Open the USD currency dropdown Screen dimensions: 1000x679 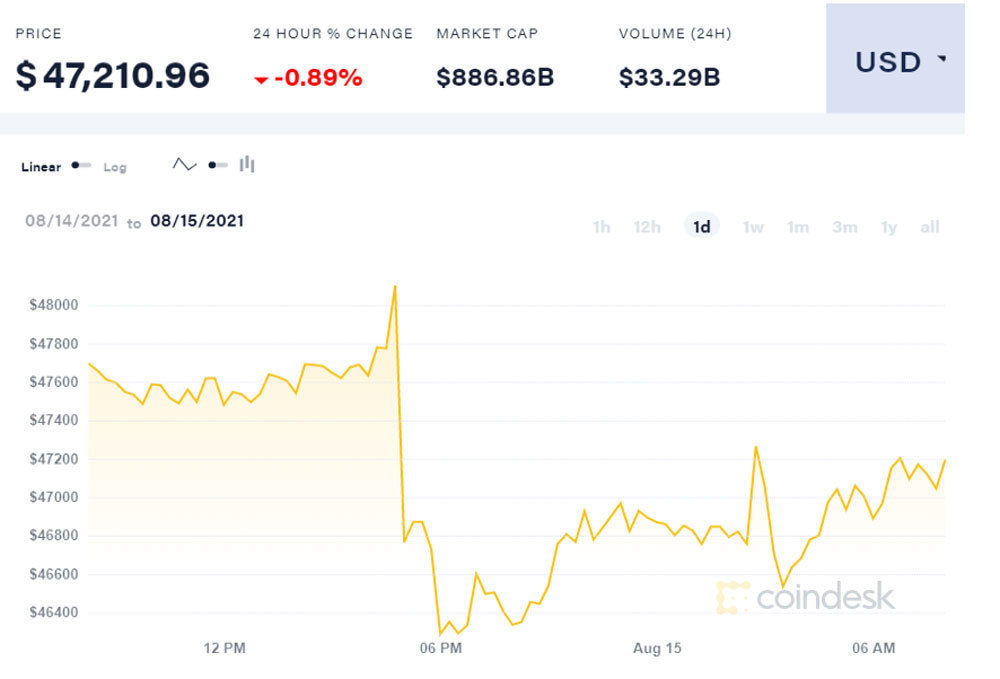point(897,61)
